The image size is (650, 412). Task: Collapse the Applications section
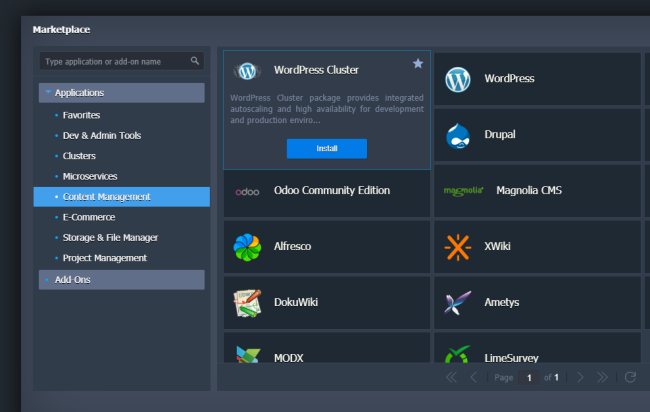(47, 93)
